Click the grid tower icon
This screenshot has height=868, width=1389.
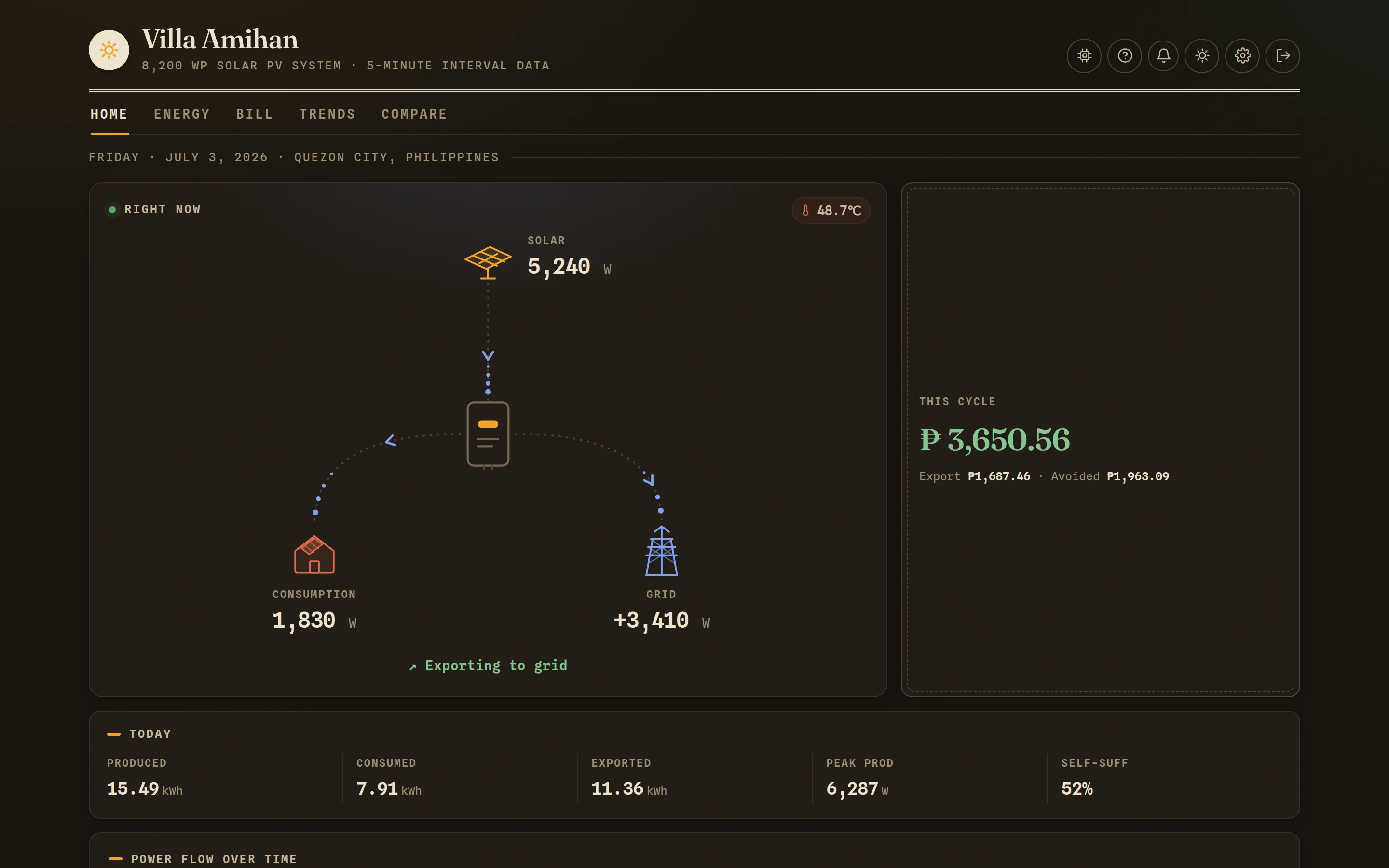(x=661, y=551)
